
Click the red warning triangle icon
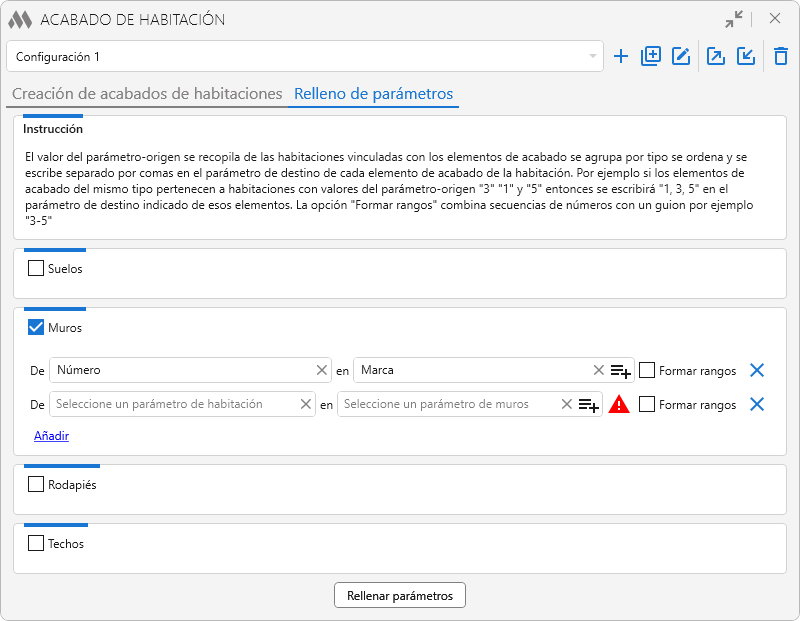click(619, 405)
